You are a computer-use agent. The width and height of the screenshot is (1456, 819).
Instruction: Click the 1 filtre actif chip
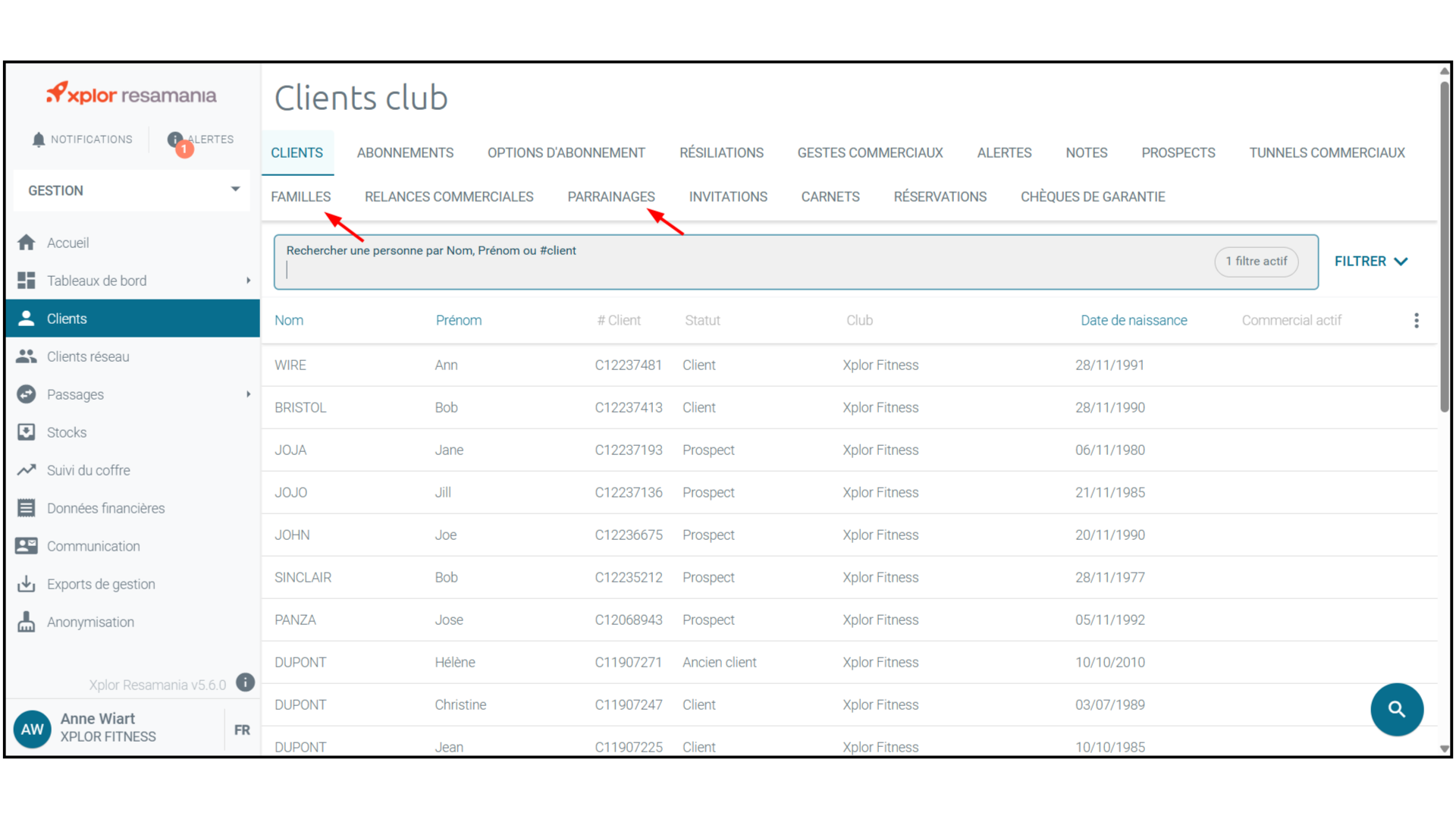1256,262
